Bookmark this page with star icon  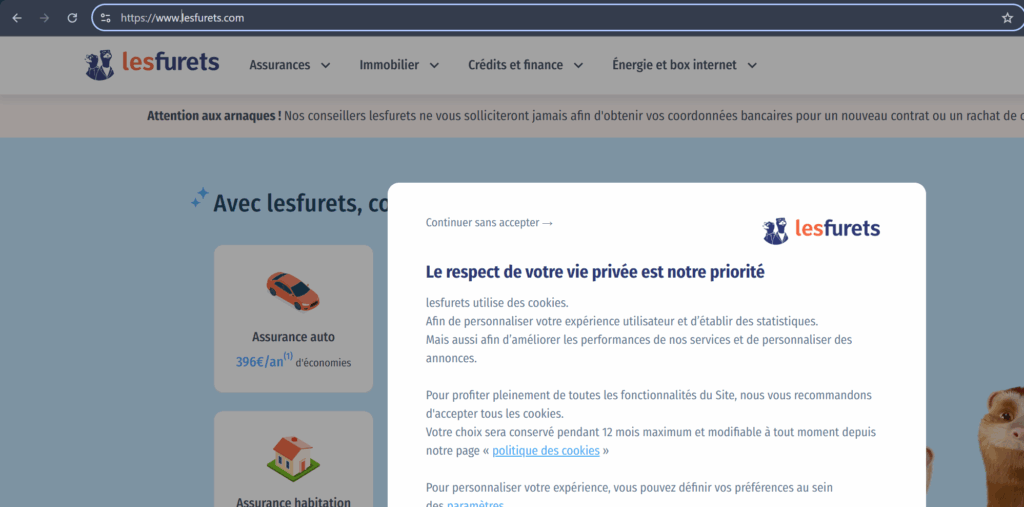(1007, 18)
